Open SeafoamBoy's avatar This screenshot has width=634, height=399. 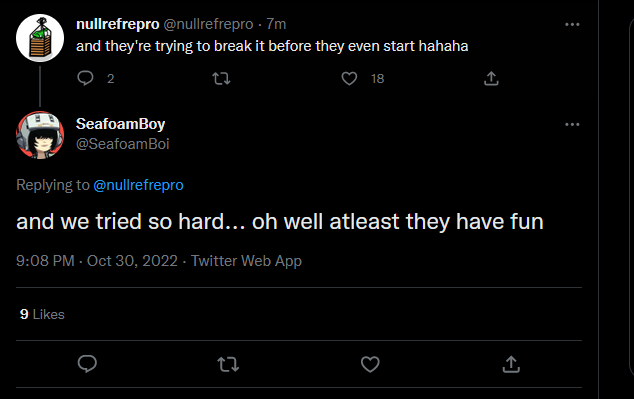click(40, 135)
